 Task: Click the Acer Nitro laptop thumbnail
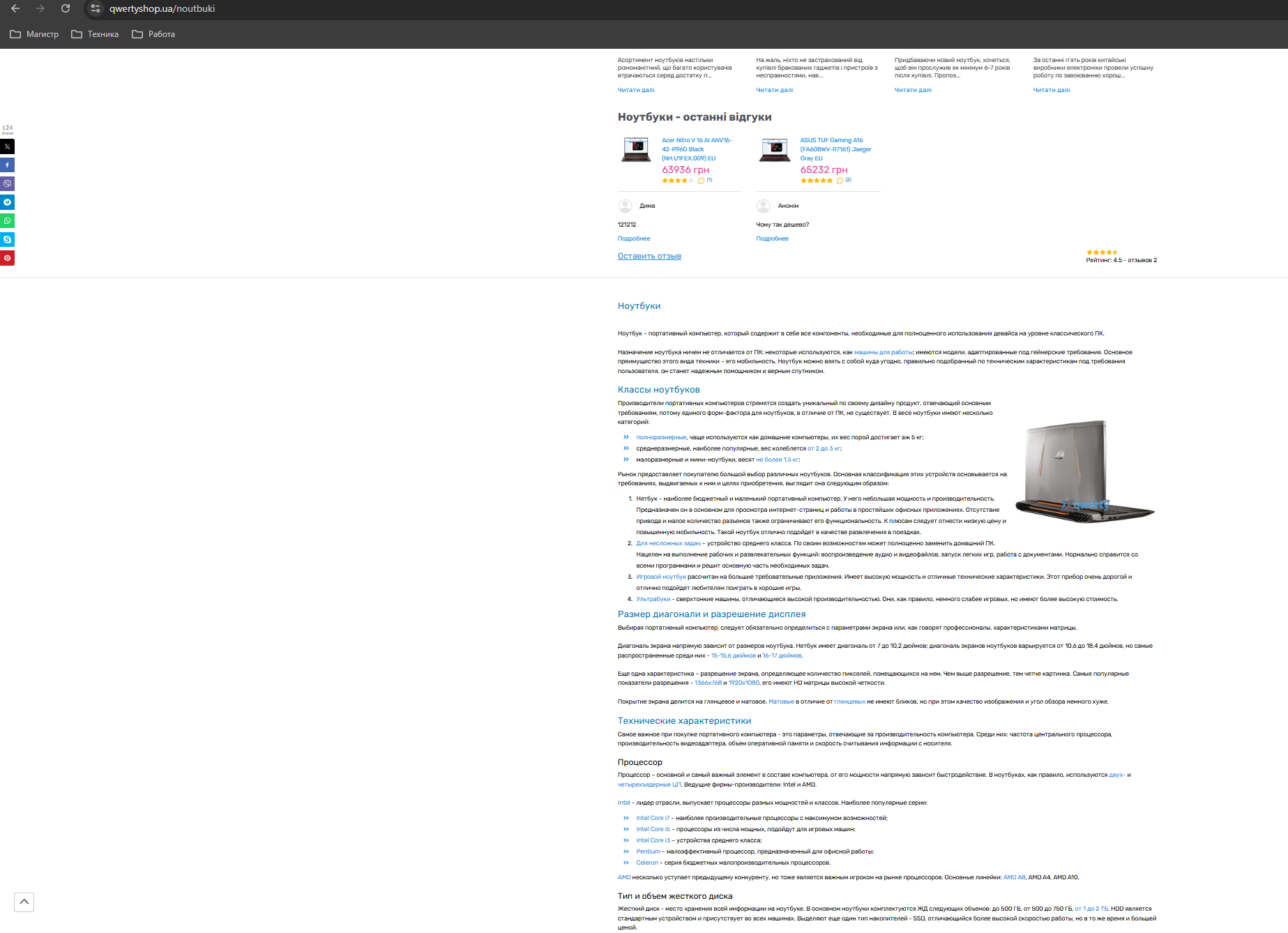pos(635,150)
